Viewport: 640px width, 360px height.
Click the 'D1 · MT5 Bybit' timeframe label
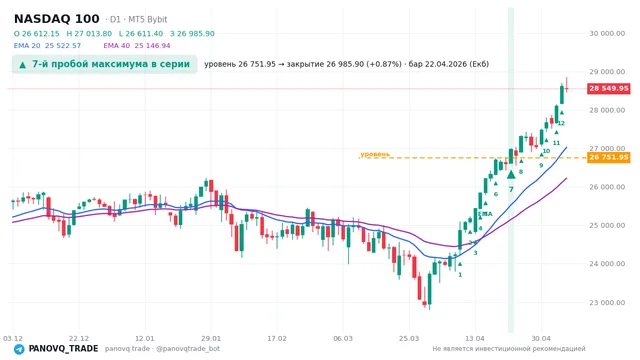coord(138,20)
